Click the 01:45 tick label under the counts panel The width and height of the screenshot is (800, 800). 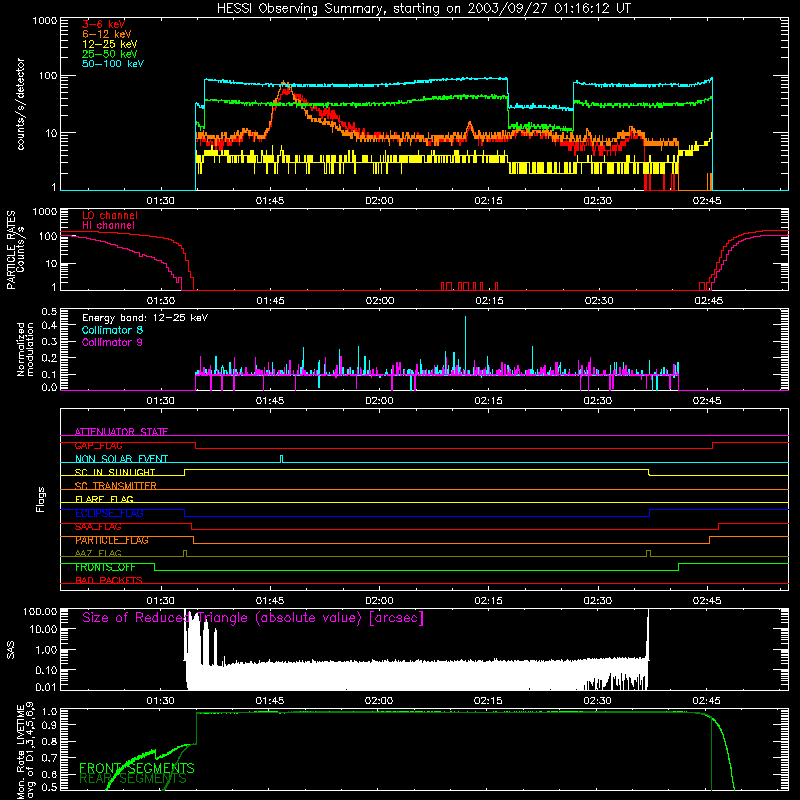coord(270,201)
